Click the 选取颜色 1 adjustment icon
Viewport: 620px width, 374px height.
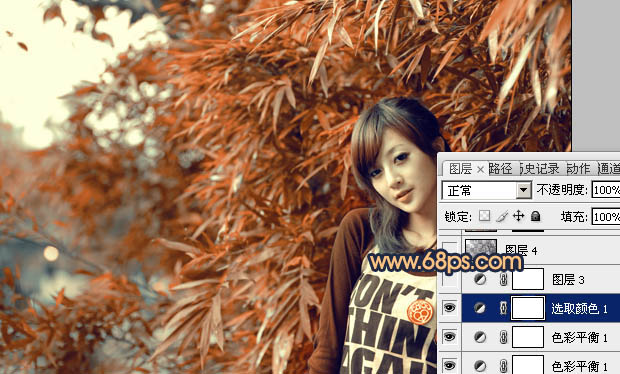click(x=480, y=308)
